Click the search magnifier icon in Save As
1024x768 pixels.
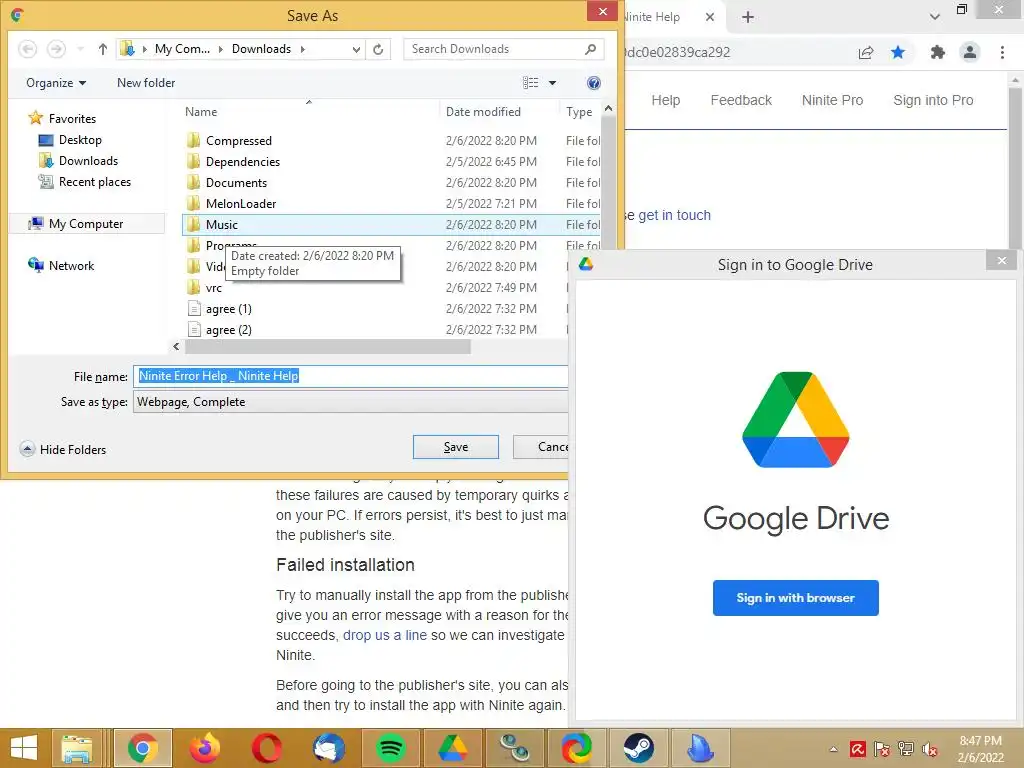(590, 49)
